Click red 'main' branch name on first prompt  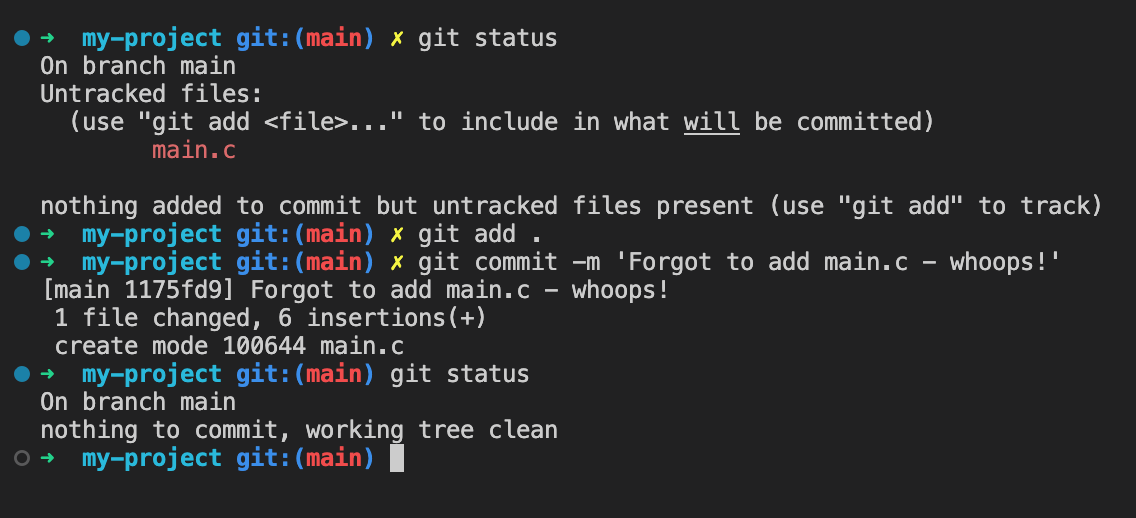(x=333, y=38)
